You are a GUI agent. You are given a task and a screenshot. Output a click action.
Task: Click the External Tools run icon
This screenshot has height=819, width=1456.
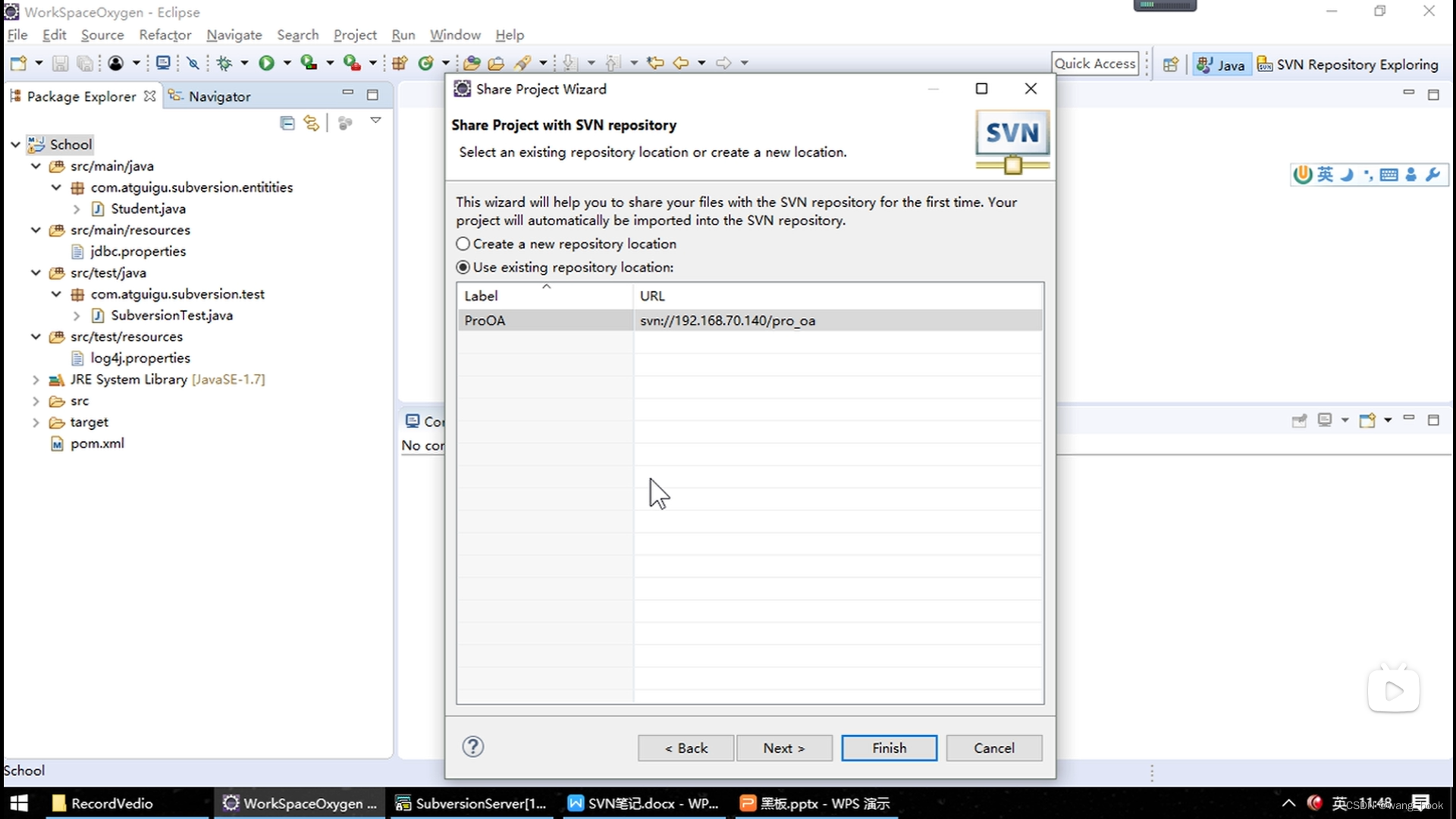351,63
